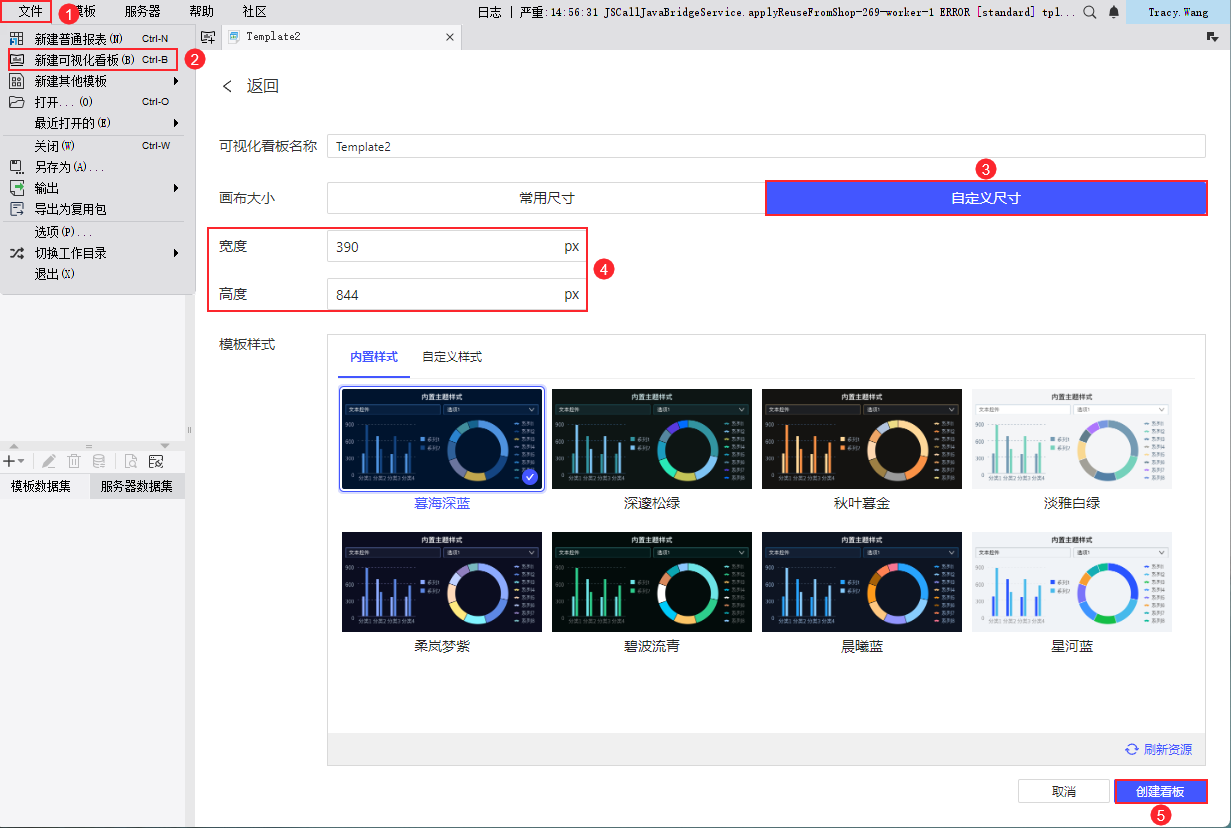Switch to the 自定义样式 tab
The width and height of the screenshot is (1231, 828).
click(452, 357)
